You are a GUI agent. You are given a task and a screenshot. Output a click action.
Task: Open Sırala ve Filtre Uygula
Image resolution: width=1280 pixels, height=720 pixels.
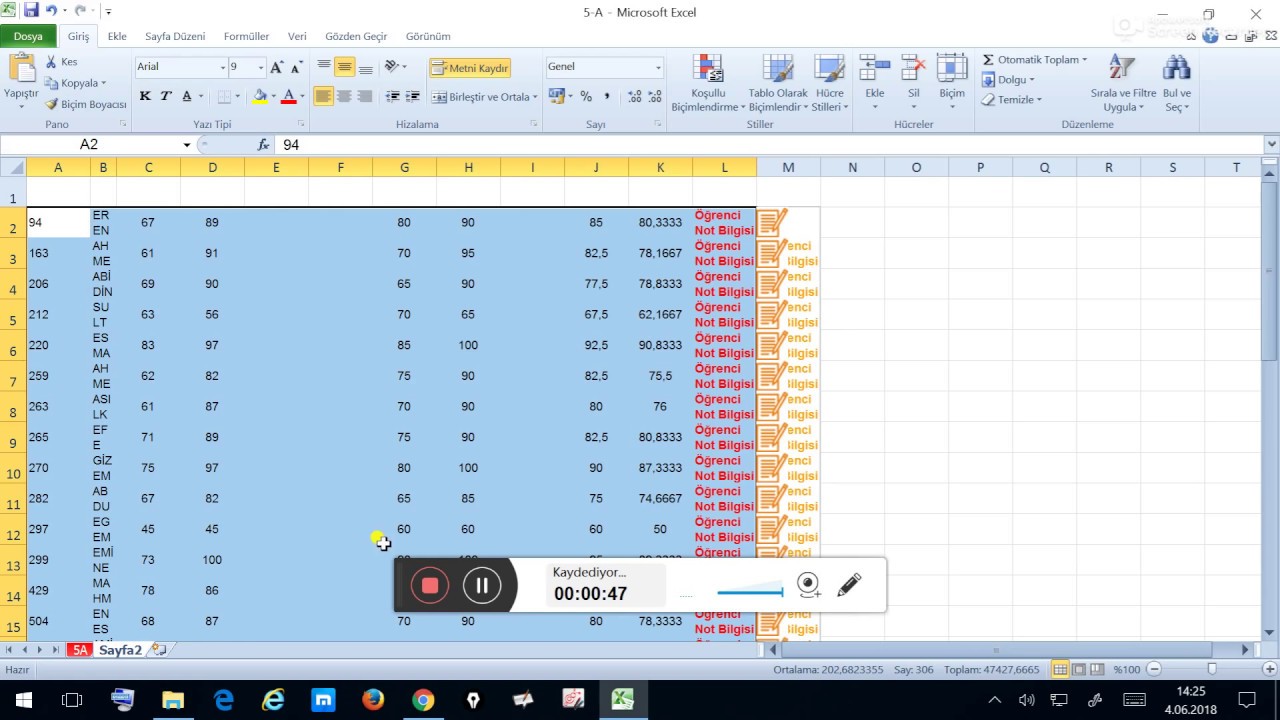pos(1121,84)
